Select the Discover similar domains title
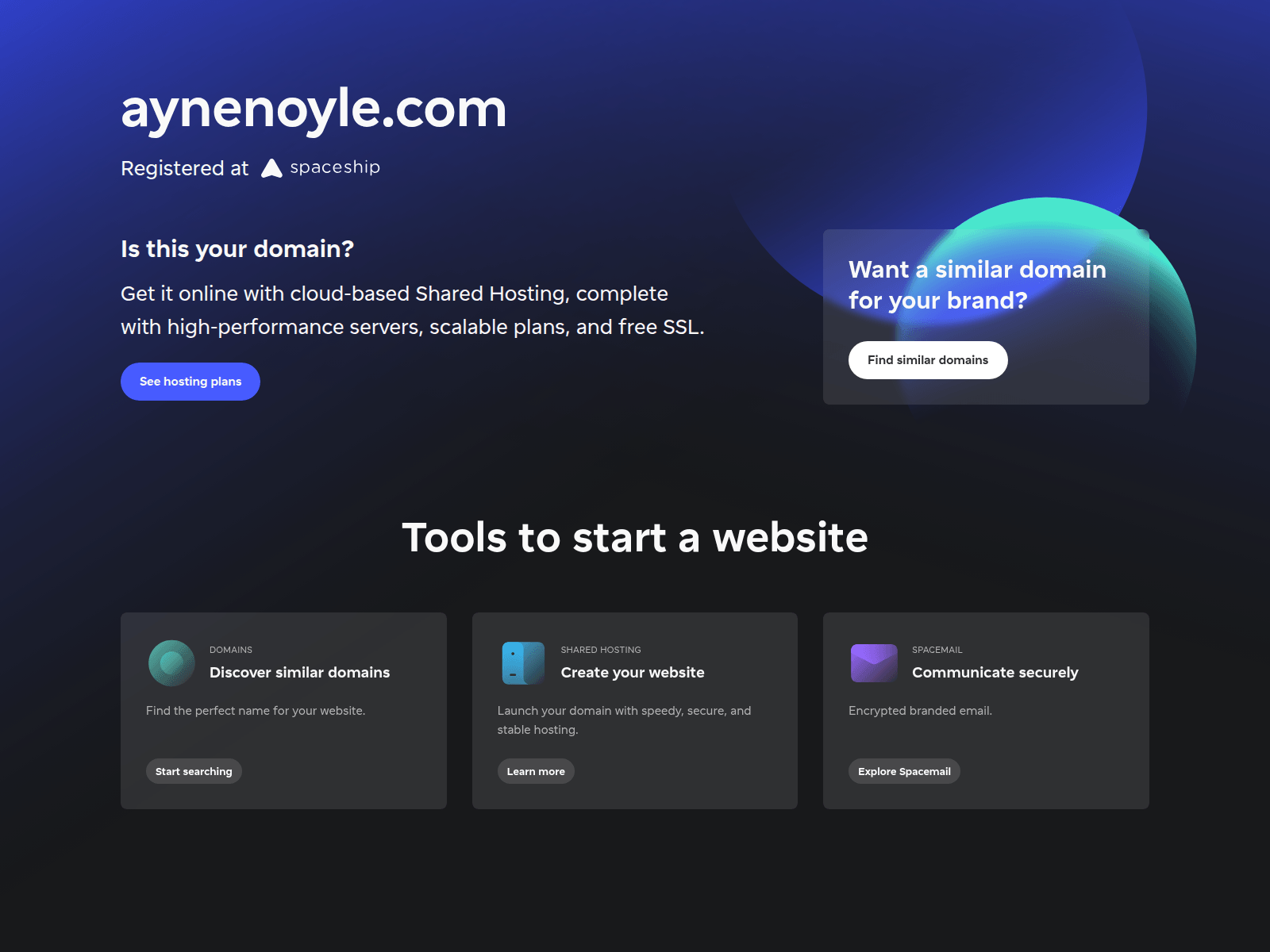The image size is (1270, 952). [300, 673]
